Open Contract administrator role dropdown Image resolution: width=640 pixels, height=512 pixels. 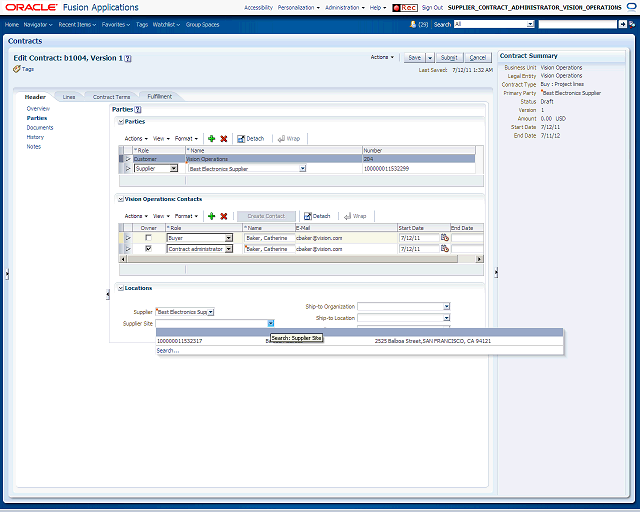[x=229, y=249]
